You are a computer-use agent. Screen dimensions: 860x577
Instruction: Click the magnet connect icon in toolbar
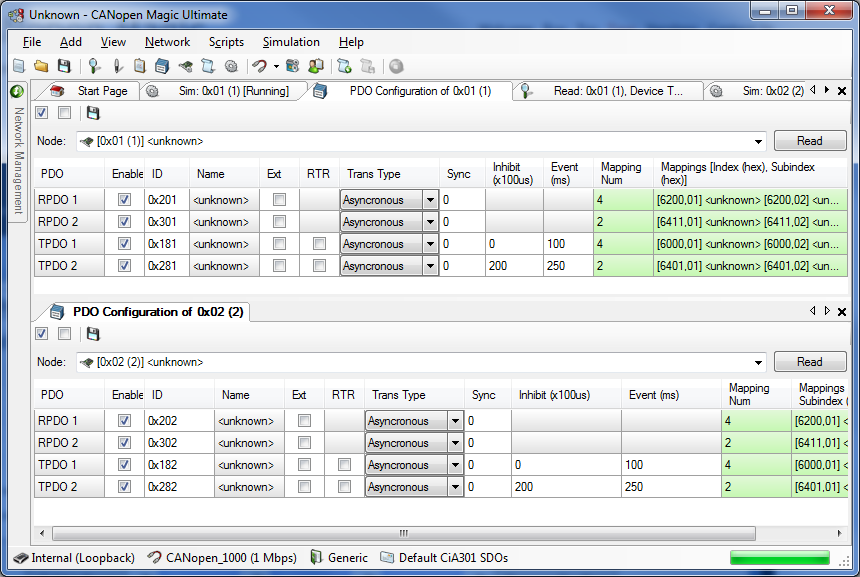(x=260, y=67)
